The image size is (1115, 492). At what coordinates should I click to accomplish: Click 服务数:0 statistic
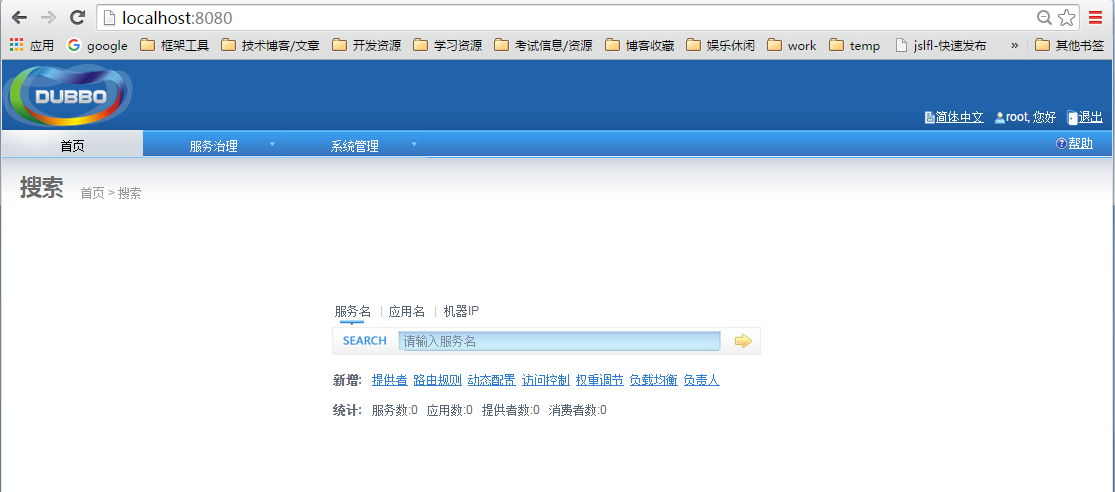395,410
